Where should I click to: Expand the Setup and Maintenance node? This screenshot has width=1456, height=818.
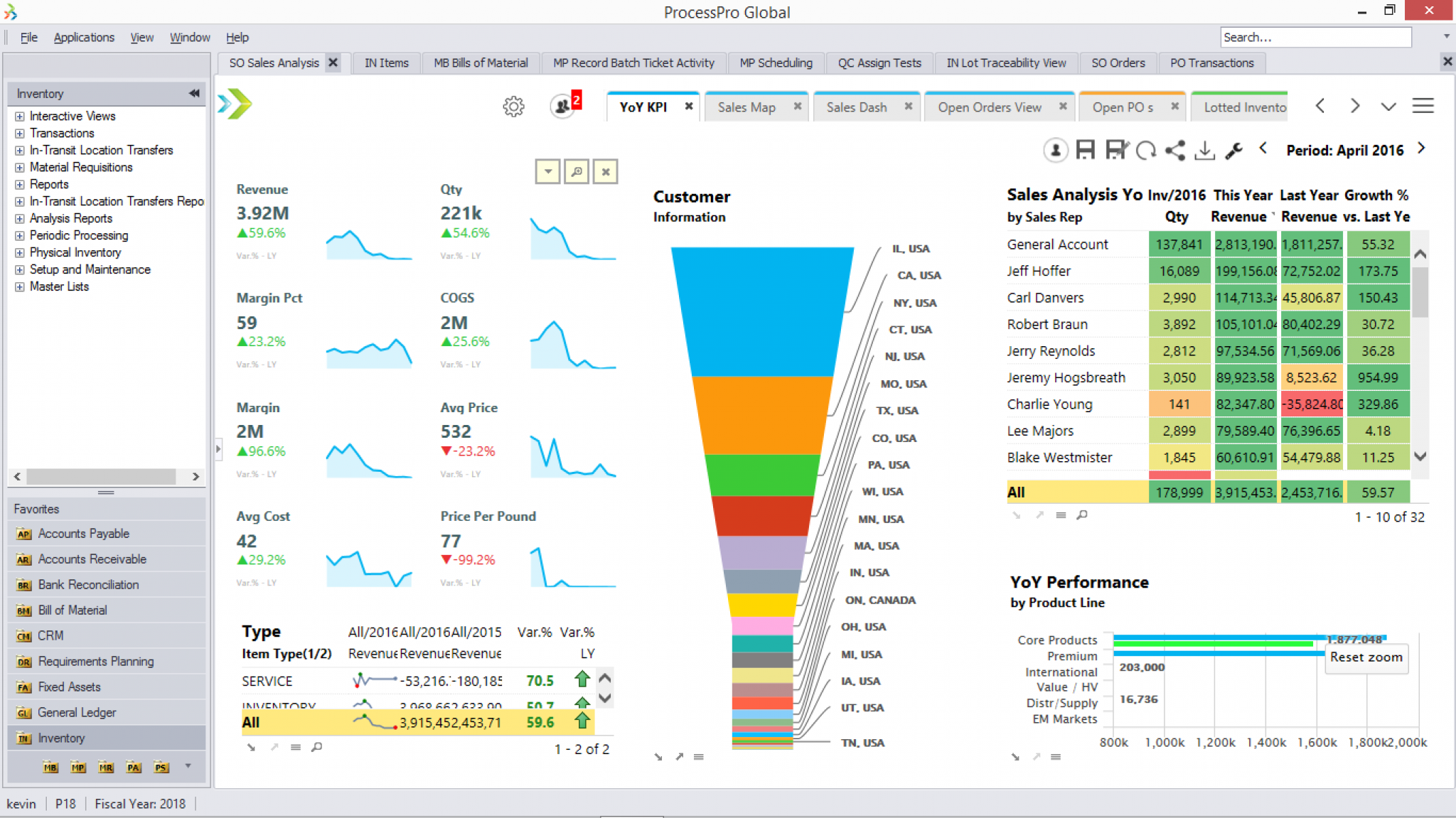pyautogui.click(x=19, y=269)
